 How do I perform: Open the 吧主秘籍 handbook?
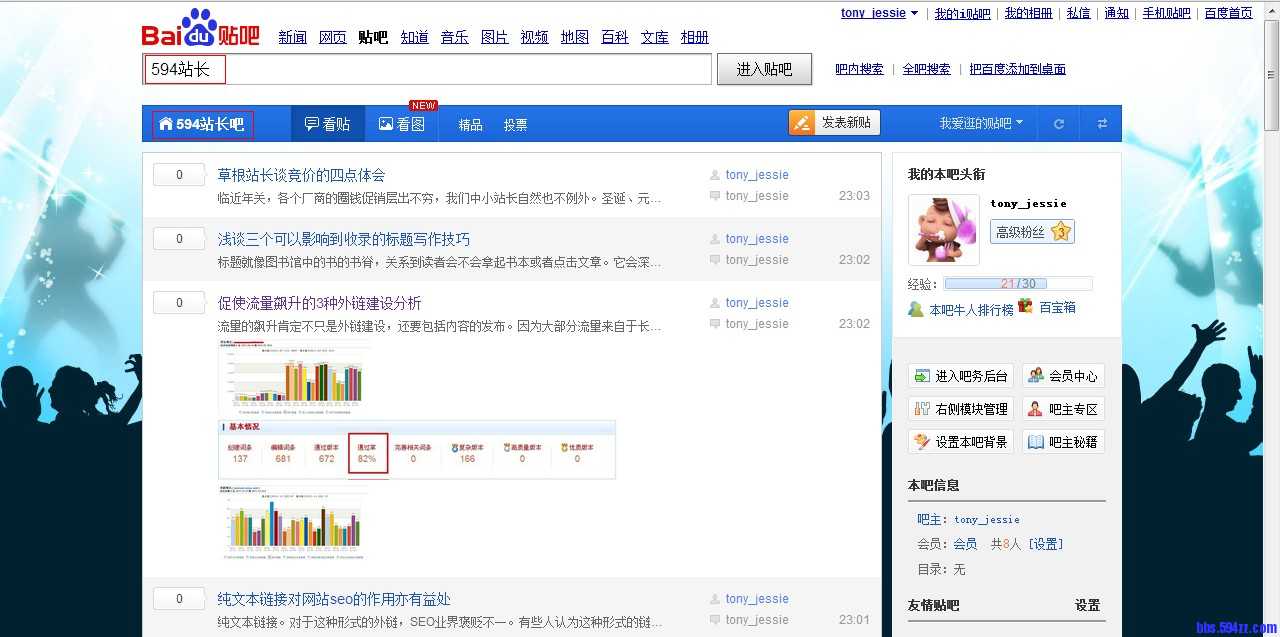tap(1062, 440)
